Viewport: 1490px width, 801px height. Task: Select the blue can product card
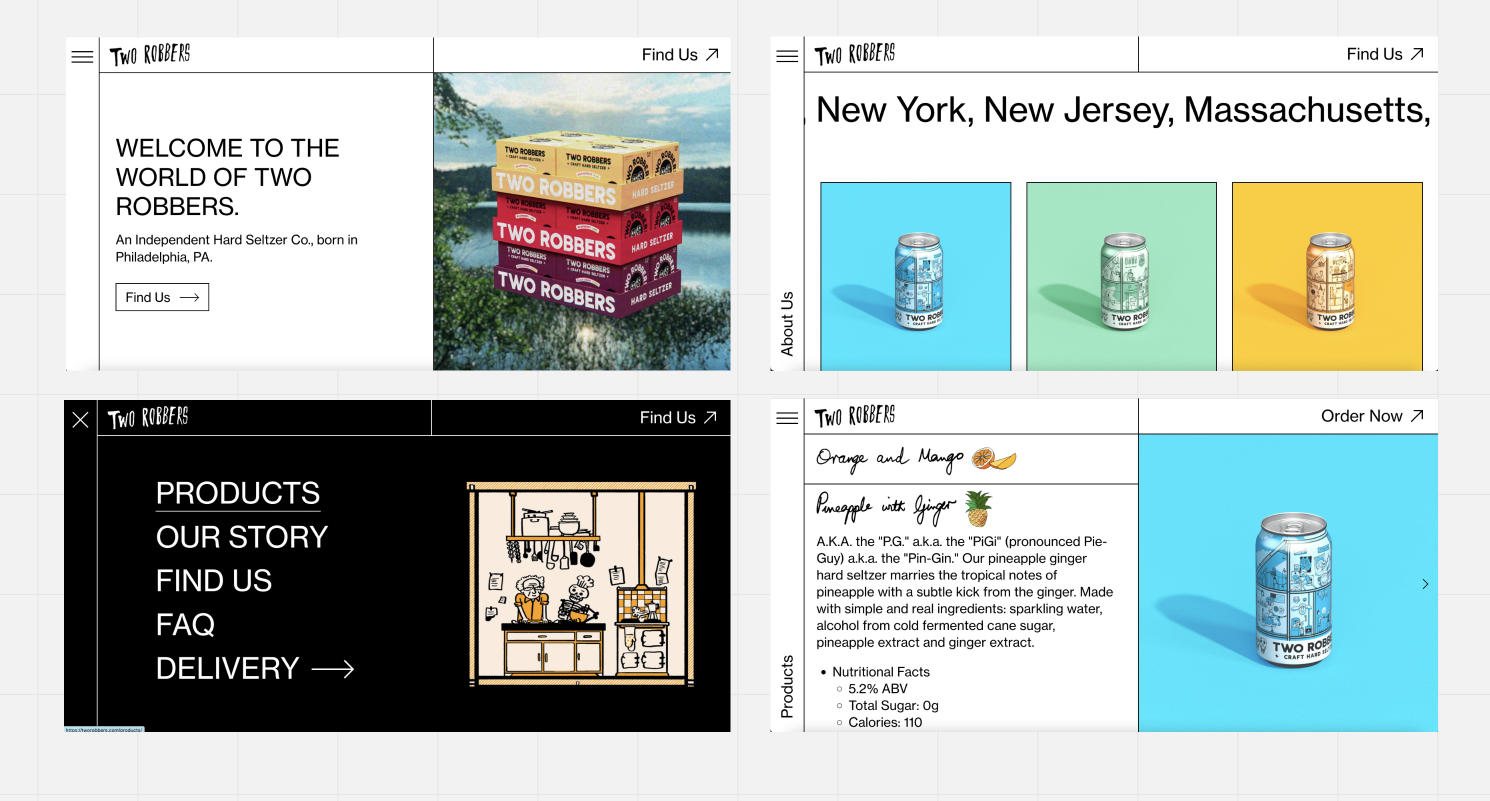coord(916,276)
